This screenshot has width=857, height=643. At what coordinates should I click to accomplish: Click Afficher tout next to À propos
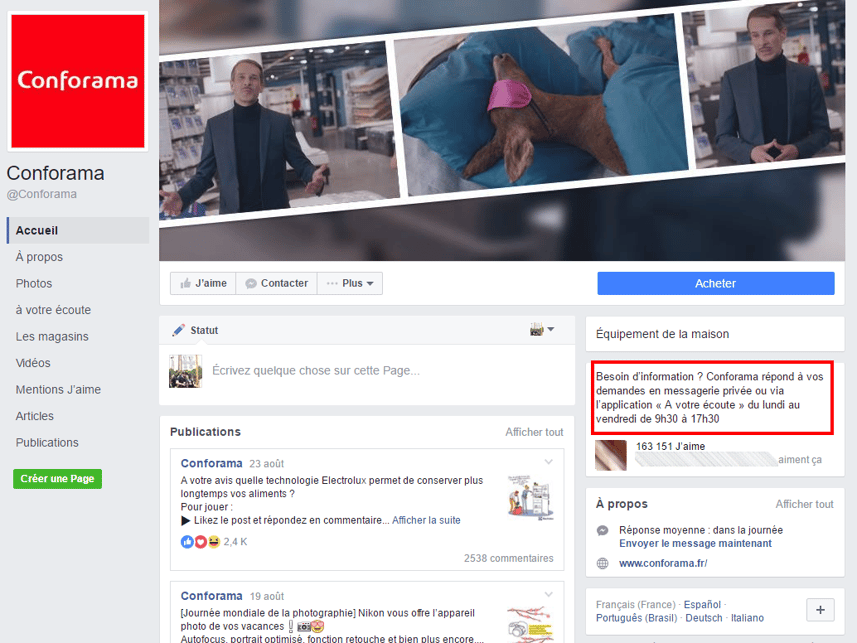tap(805, 504)
